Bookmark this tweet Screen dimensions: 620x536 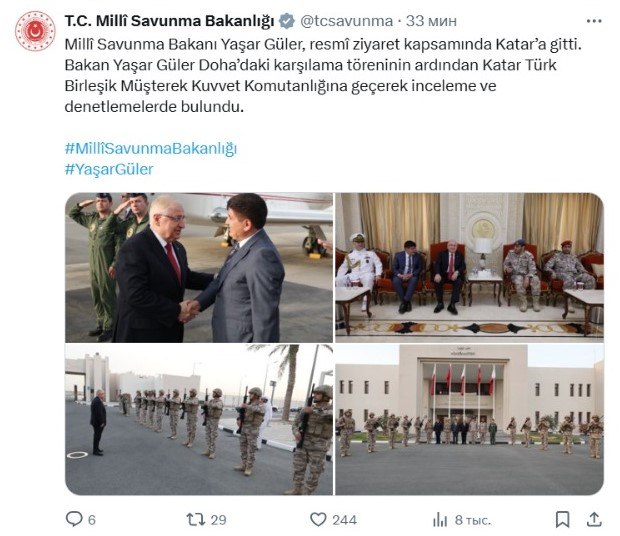pyautogui.click(x=562, y=519)
